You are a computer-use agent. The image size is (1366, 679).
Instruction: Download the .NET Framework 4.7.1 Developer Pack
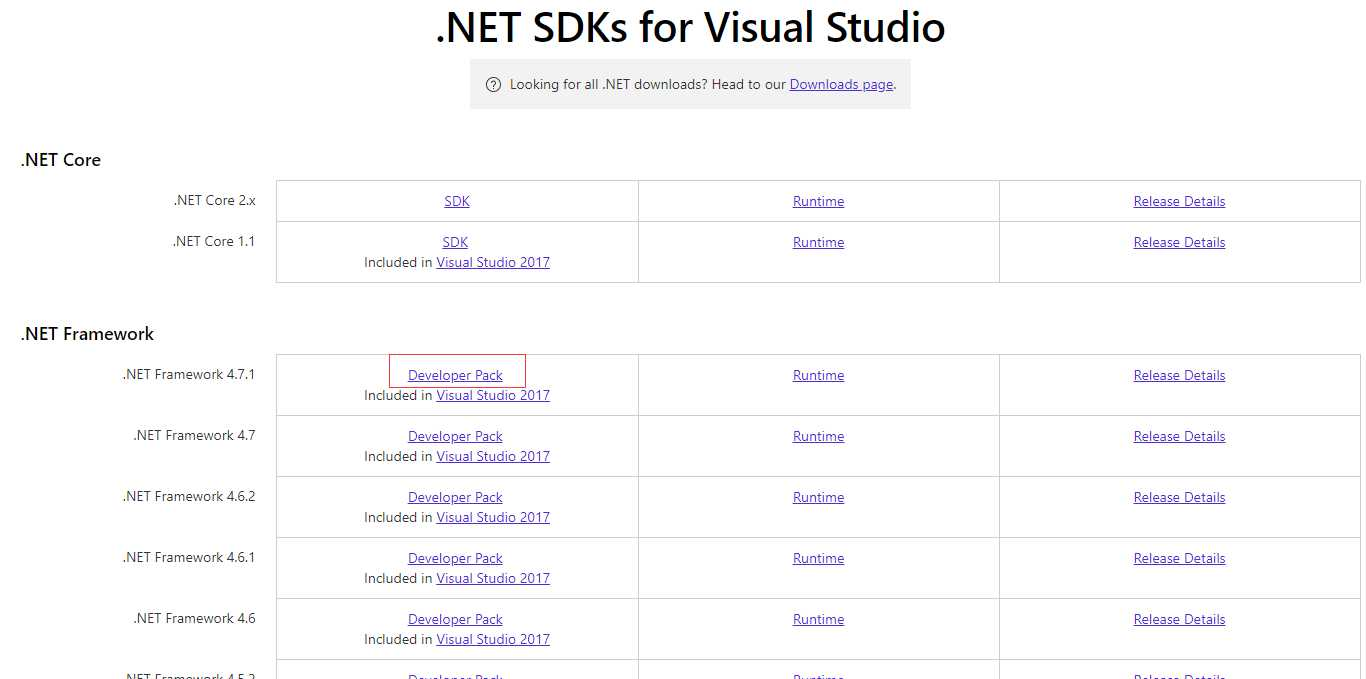pos(456,374)
